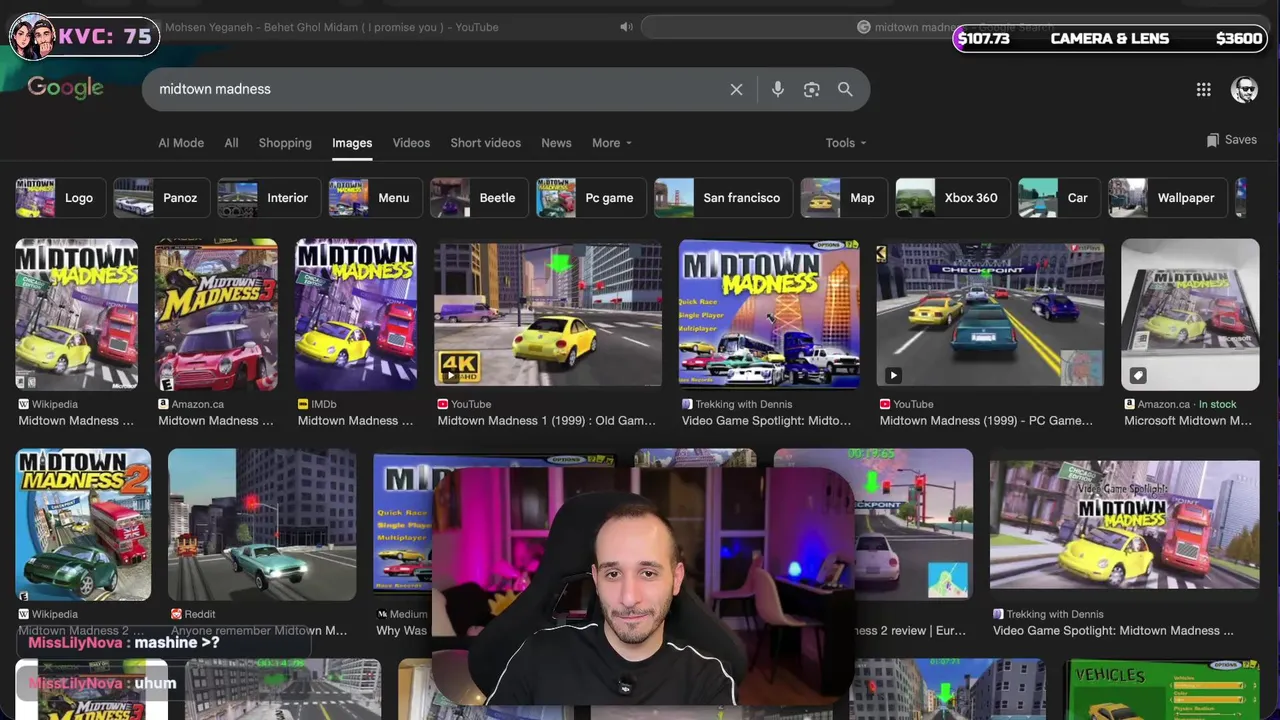This screenshot has height=720, width=1280.
Task: Open the Google apps grid
Action: (1204, 90)
